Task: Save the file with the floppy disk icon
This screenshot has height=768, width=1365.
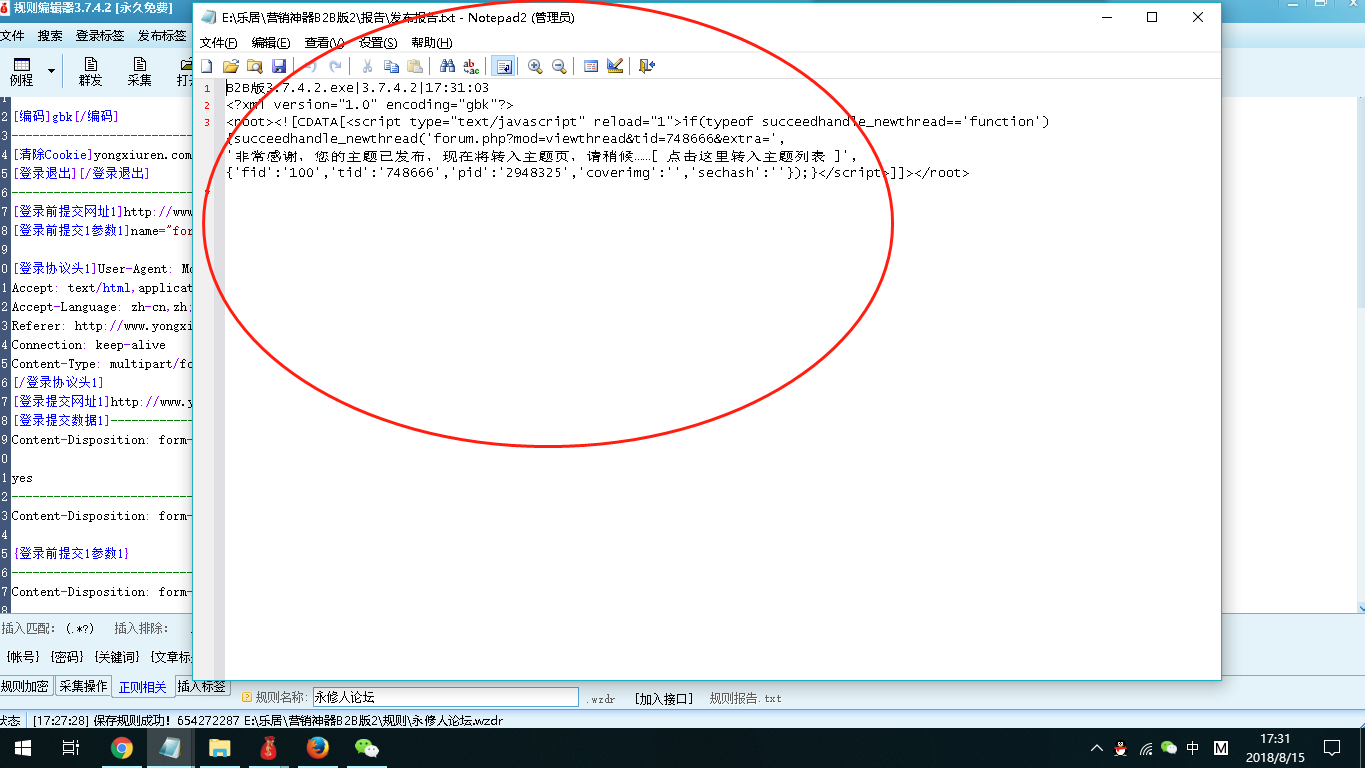Action: [279, 66]
